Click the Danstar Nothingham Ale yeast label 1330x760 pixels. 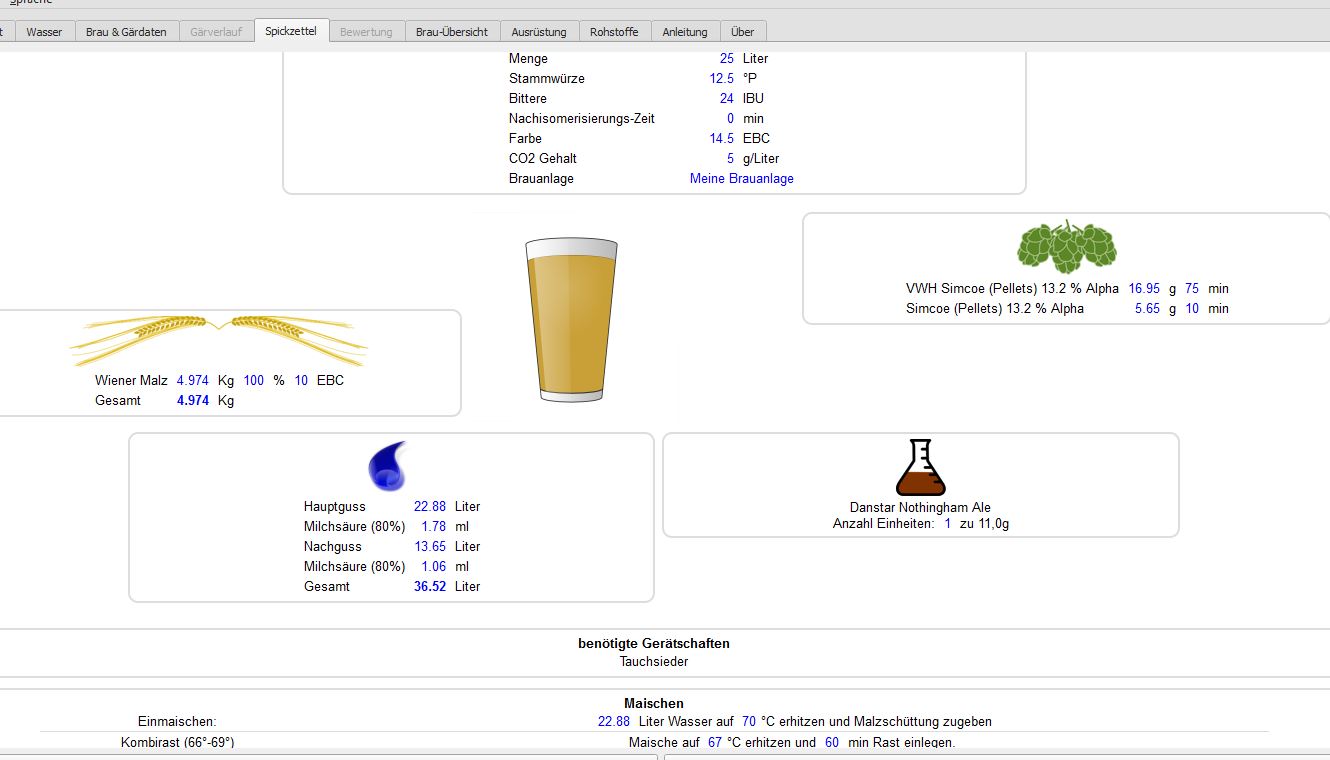(x=920, y=508)
